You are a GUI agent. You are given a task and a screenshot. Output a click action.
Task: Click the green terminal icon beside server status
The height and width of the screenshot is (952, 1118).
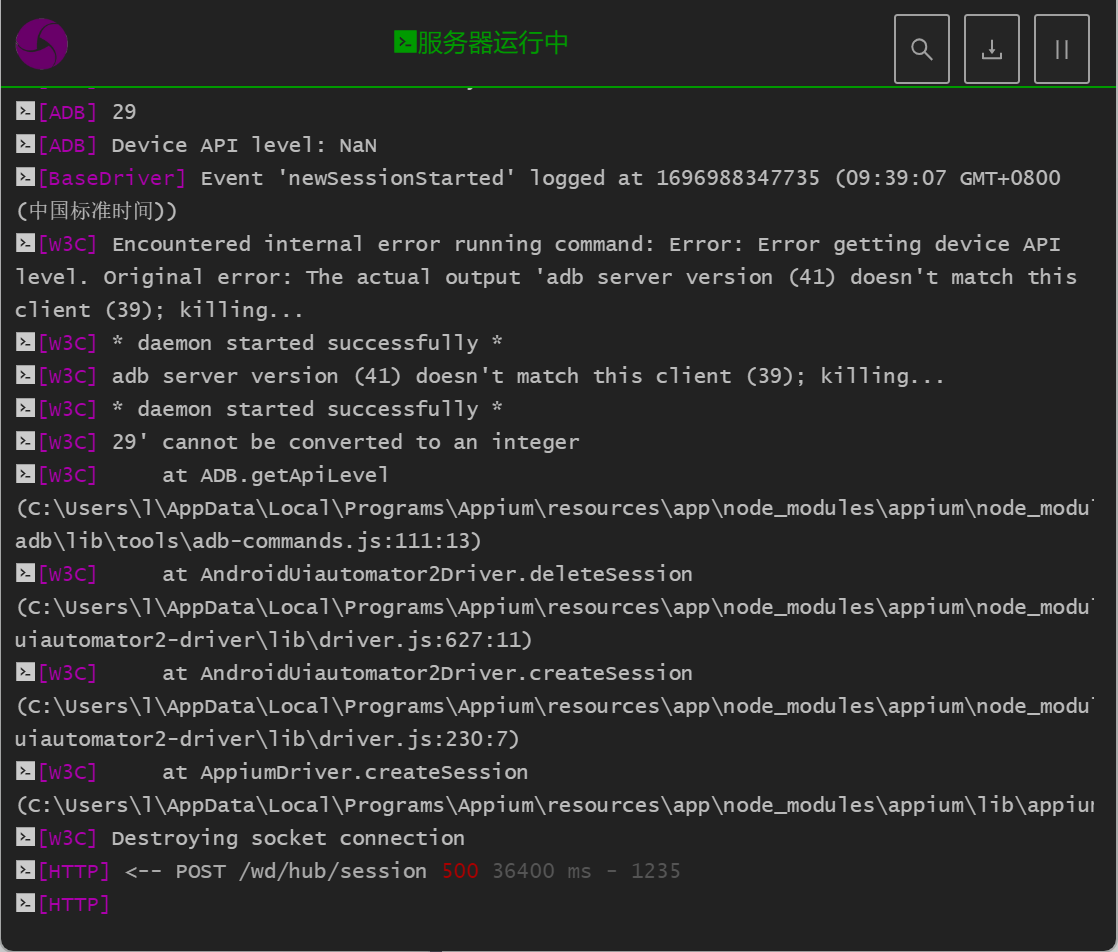tap(404, 42)
